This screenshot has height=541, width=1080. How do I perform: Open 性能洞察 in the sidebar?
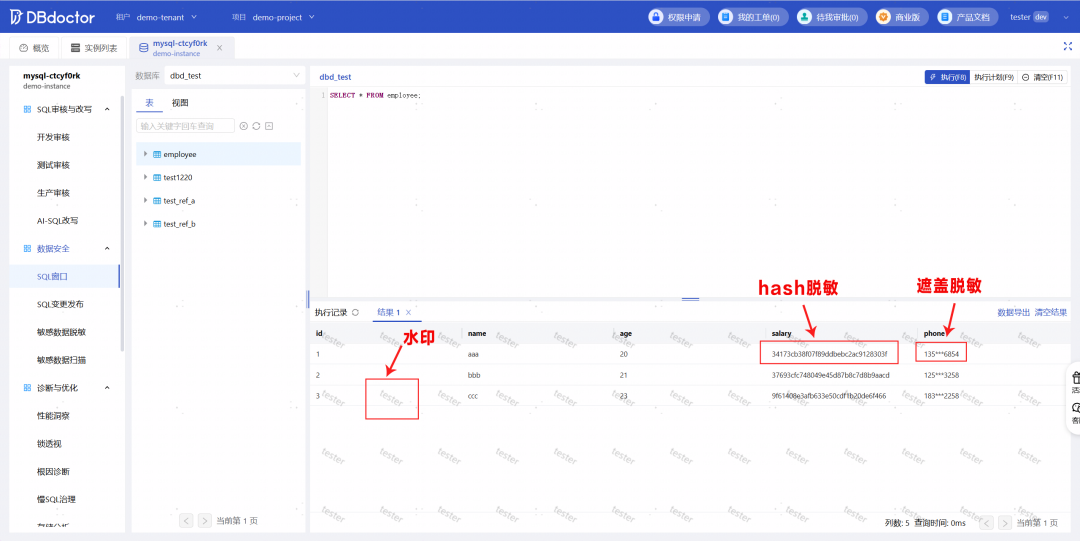pos(53,416)
